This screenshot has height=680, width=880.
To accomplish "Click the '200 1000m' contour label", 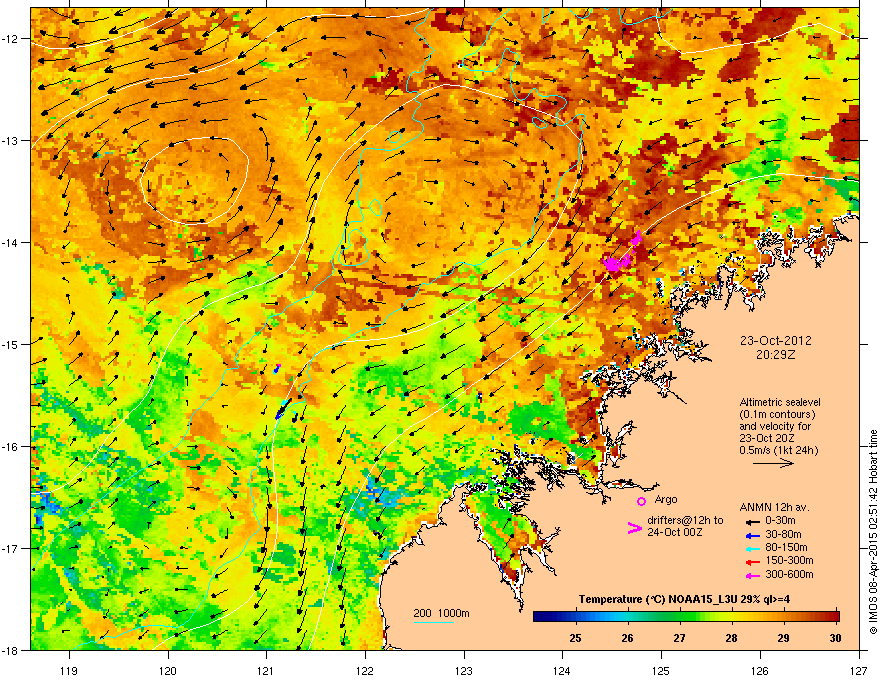I will coord(441,613).
